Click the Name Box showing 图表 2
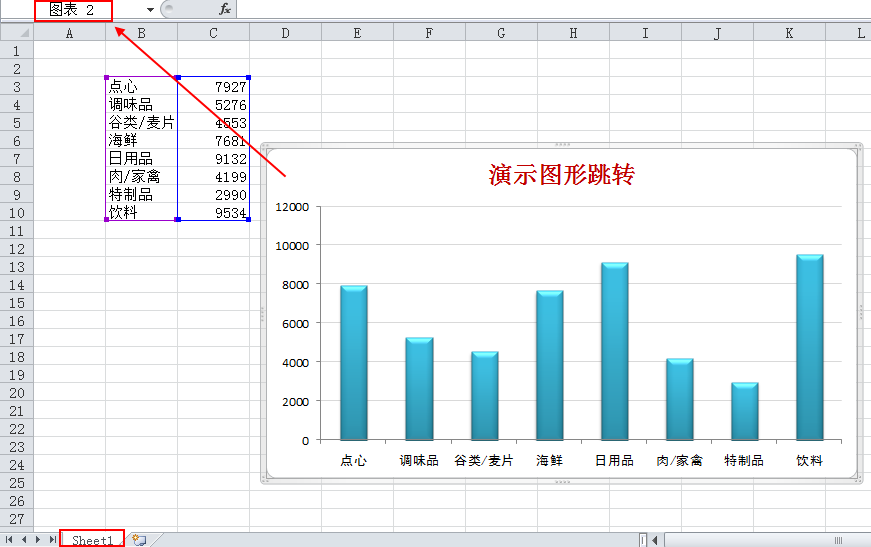This screenshot has width=871, height=547. coord(73,10)
